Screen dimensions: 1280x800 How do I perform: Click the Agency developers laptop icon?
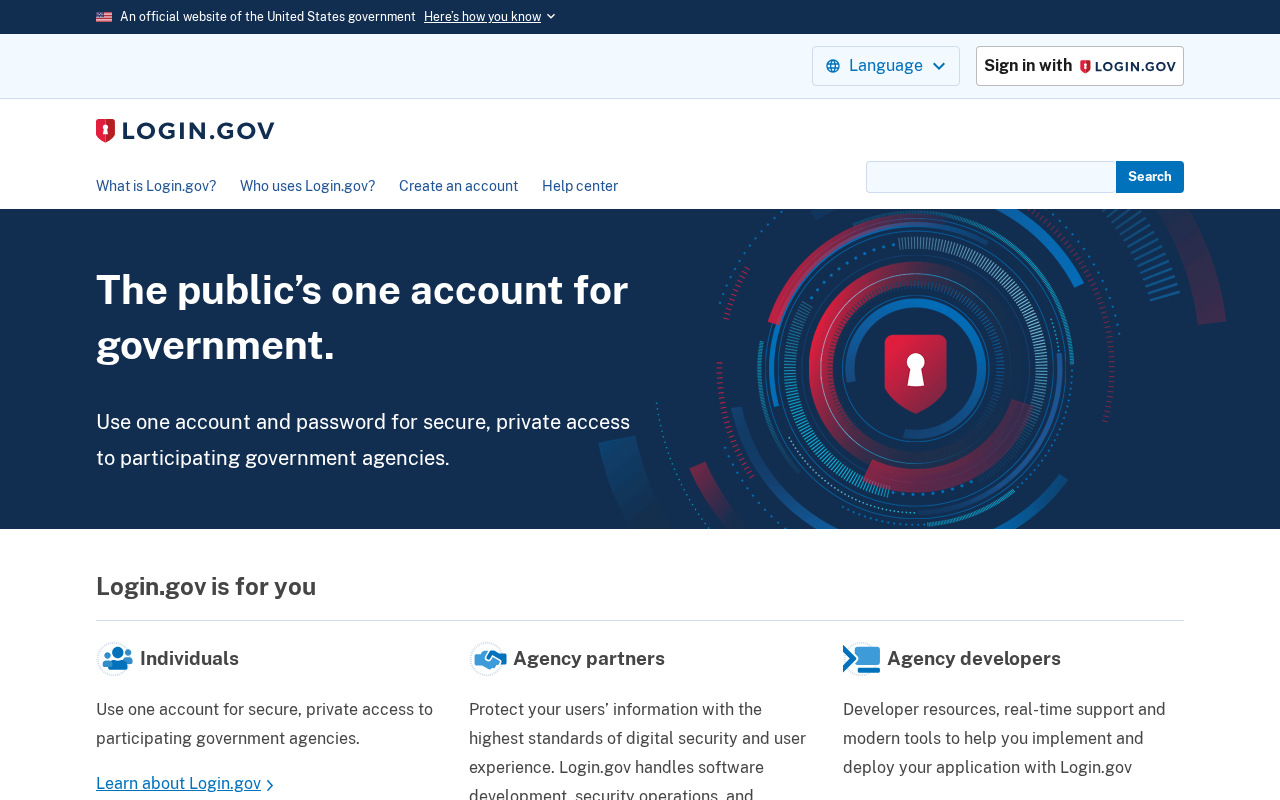[x=862, y=659]
